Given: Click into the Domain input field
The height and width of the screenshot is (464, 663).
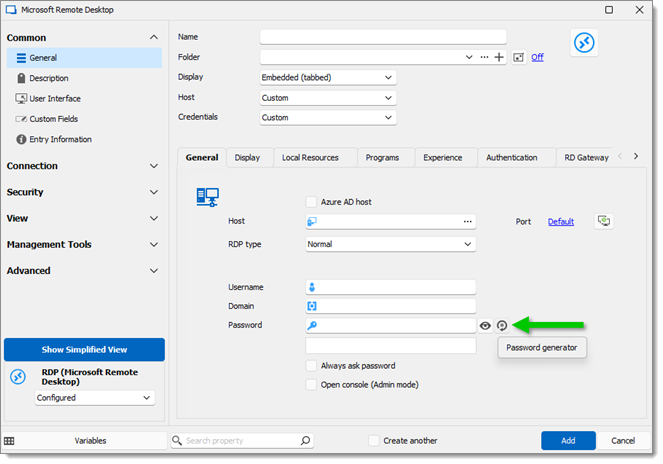Looking at the screenshot, I should [x=391, y=306].
